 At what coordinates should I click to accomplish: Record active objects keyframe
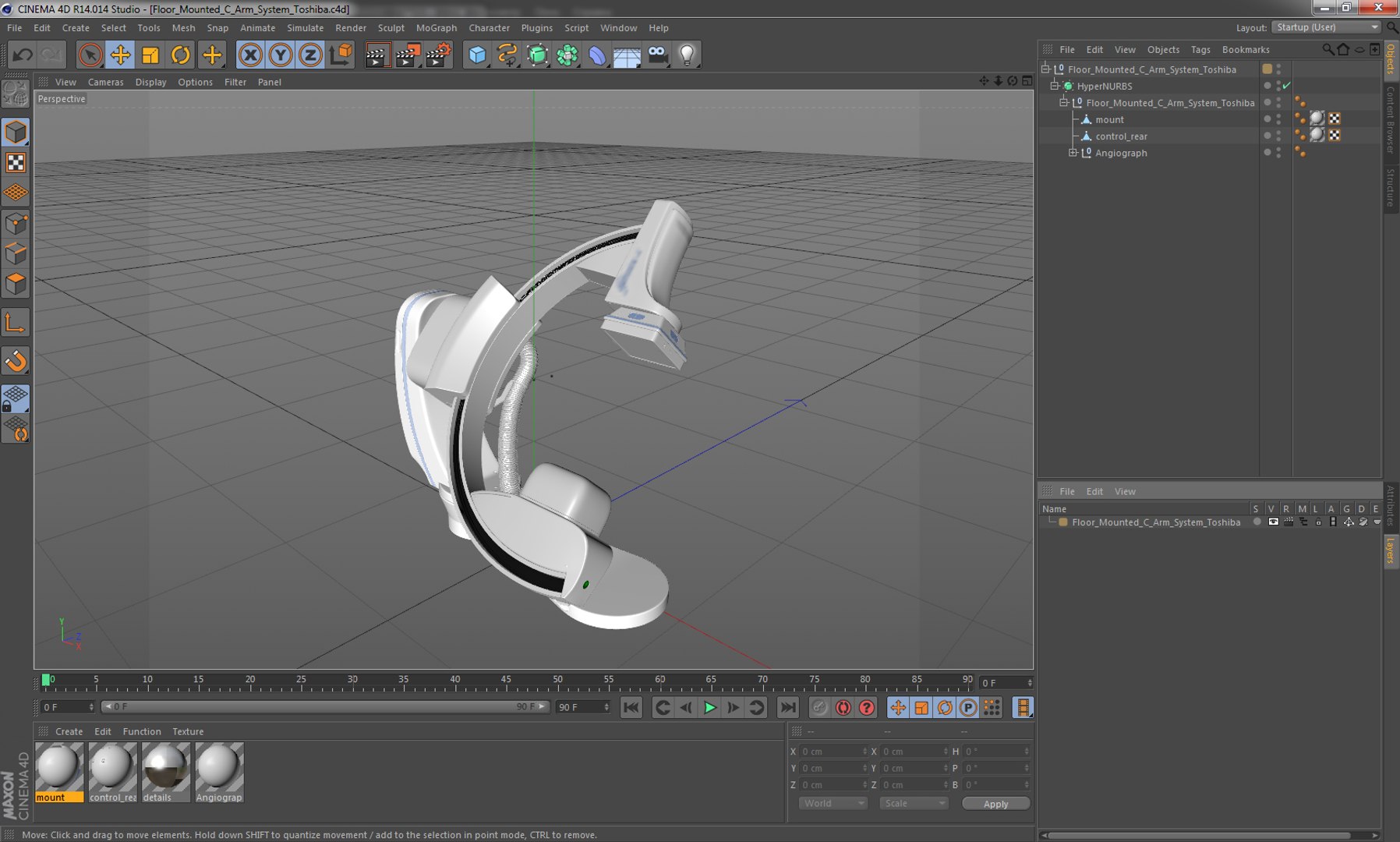(818, 708)
